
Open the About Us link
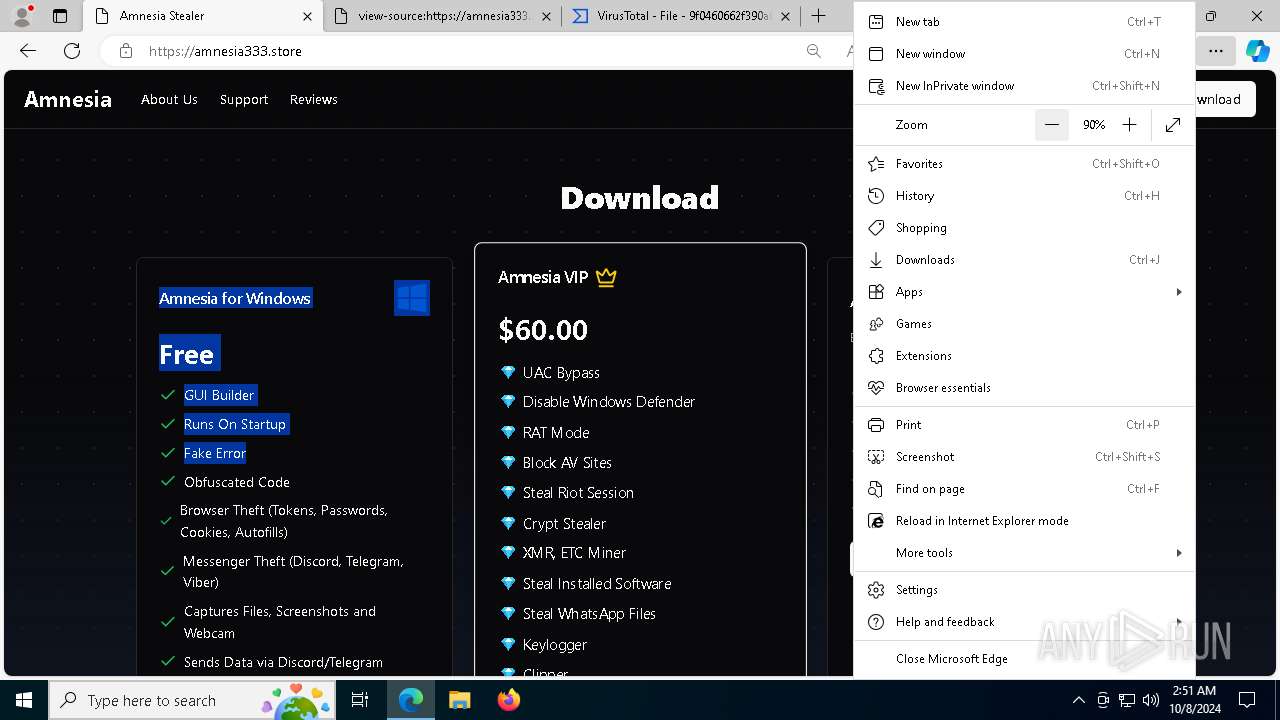(169, 99)
